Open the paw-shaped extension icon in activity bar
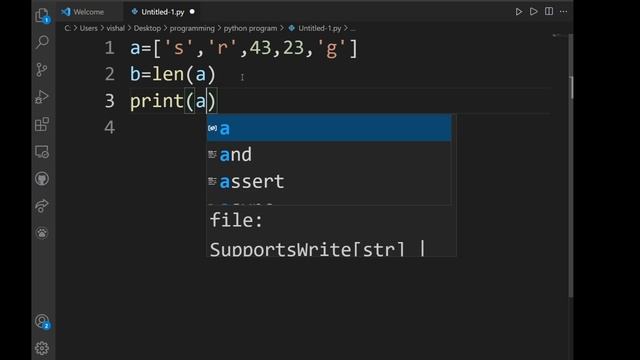The height and width of the screenshot is (360, 640). (42, 233)
